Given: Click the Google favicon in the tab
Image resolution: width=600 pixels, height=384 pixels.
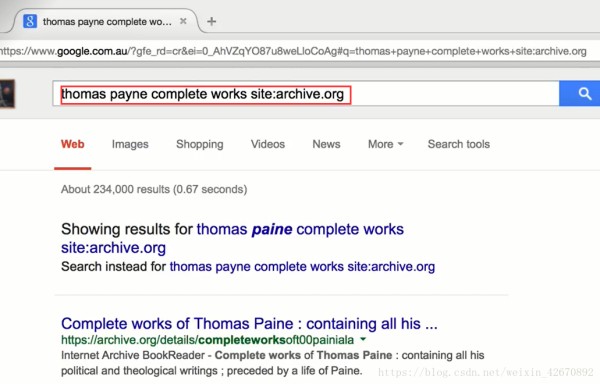Looking at the screenshot, I should pyautogui.click(x=30, y=21).
